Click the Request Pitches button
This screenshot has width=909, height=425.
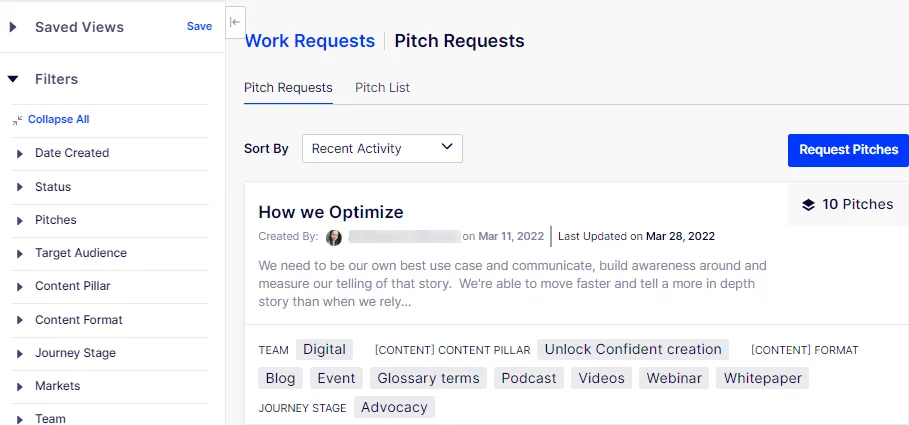tap(848, 150)
